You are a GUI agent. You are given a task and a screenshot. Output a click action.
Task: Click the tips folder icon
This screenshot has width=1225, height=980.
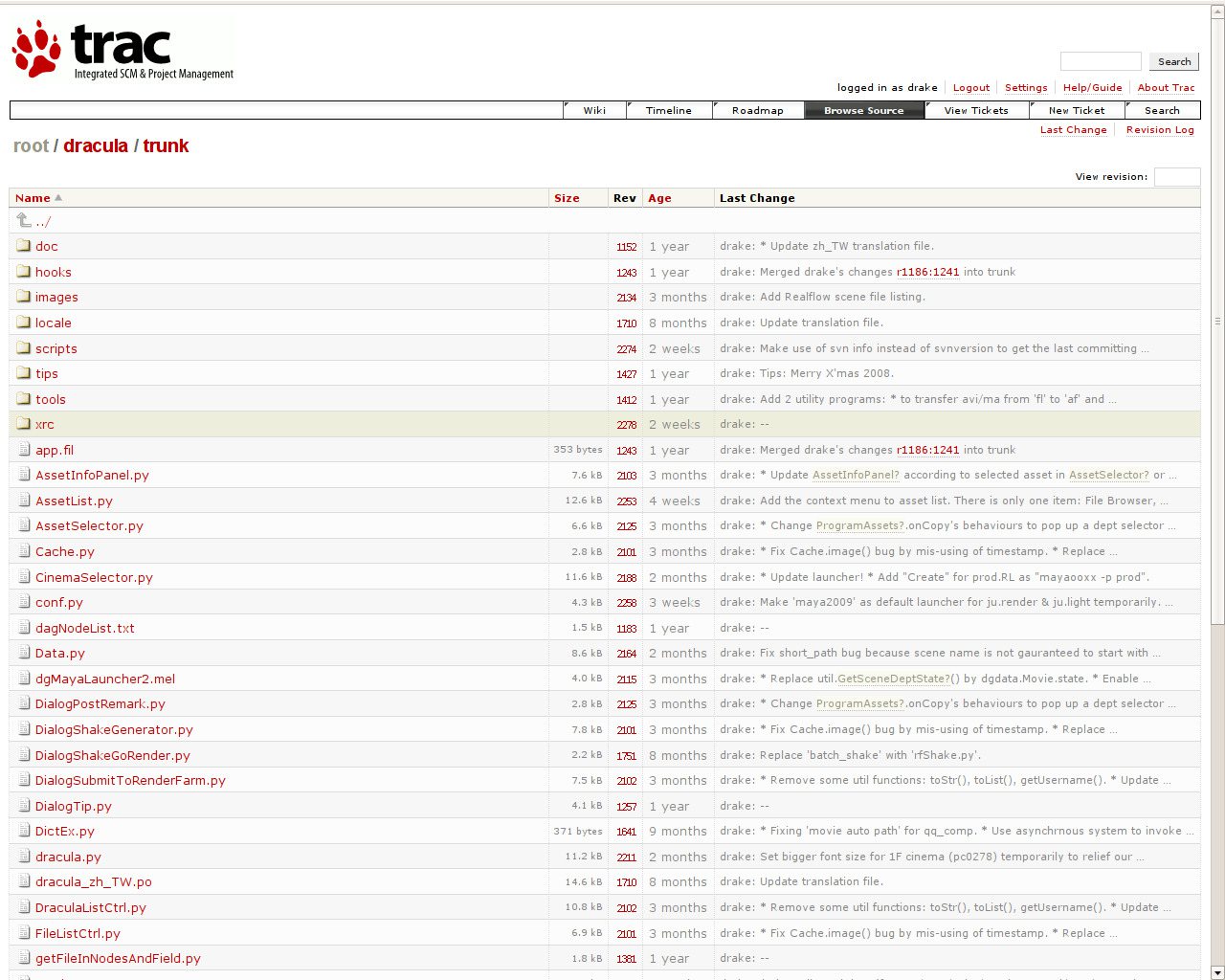(24, 373)
